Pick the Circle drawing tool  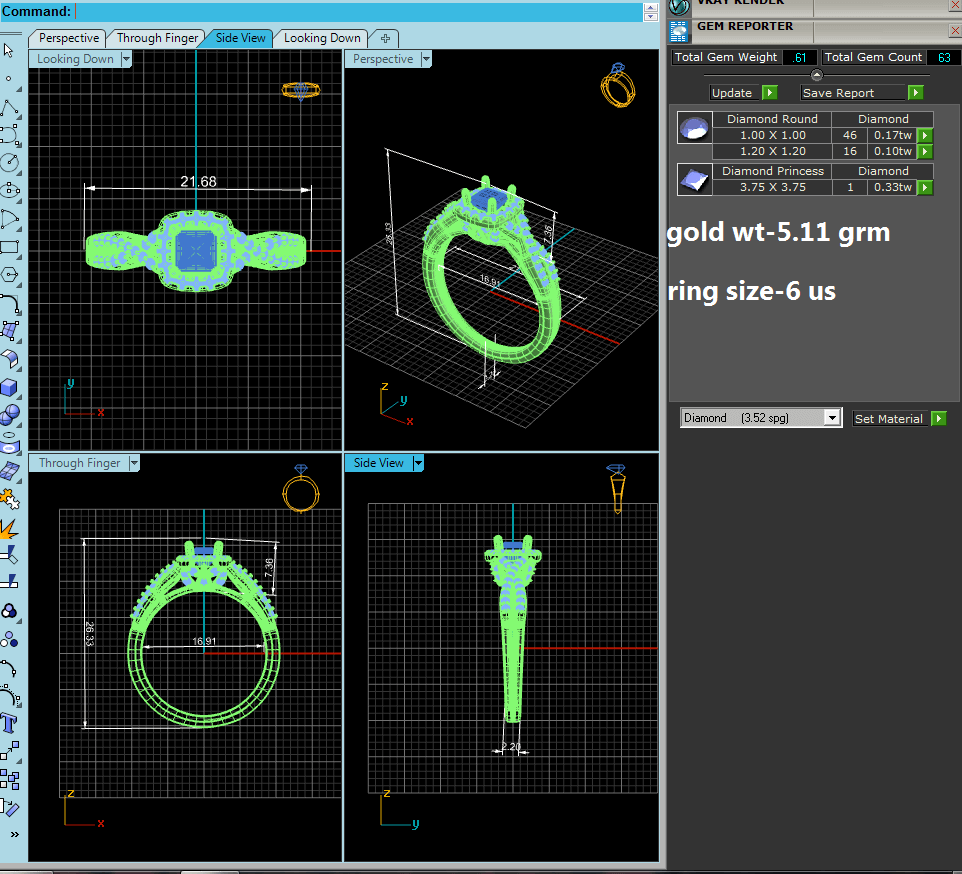[9, 161]
